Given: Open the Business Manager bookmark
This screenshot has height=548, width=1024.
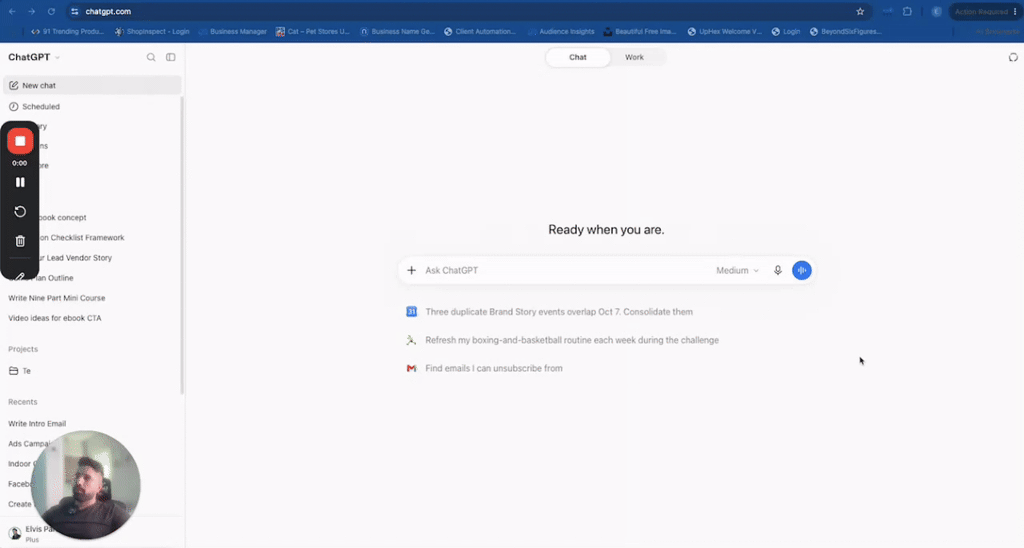Looking at the screenshot, I should click(x=232, y=31).
